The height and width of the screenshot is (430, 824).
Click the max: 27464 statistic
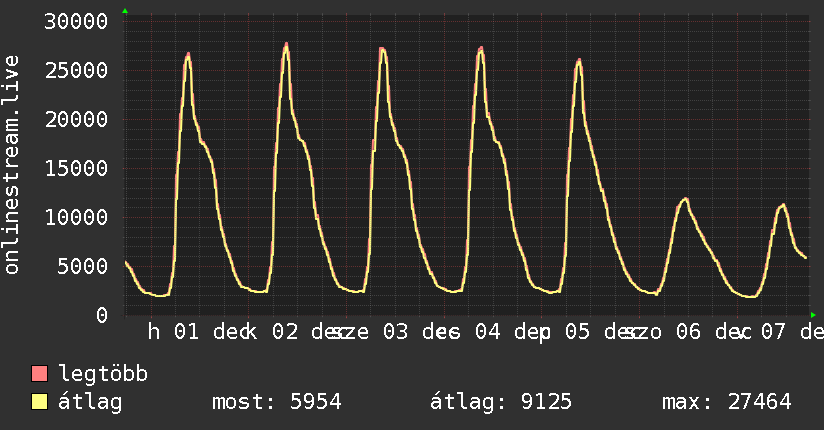click(x=726, y=402)
